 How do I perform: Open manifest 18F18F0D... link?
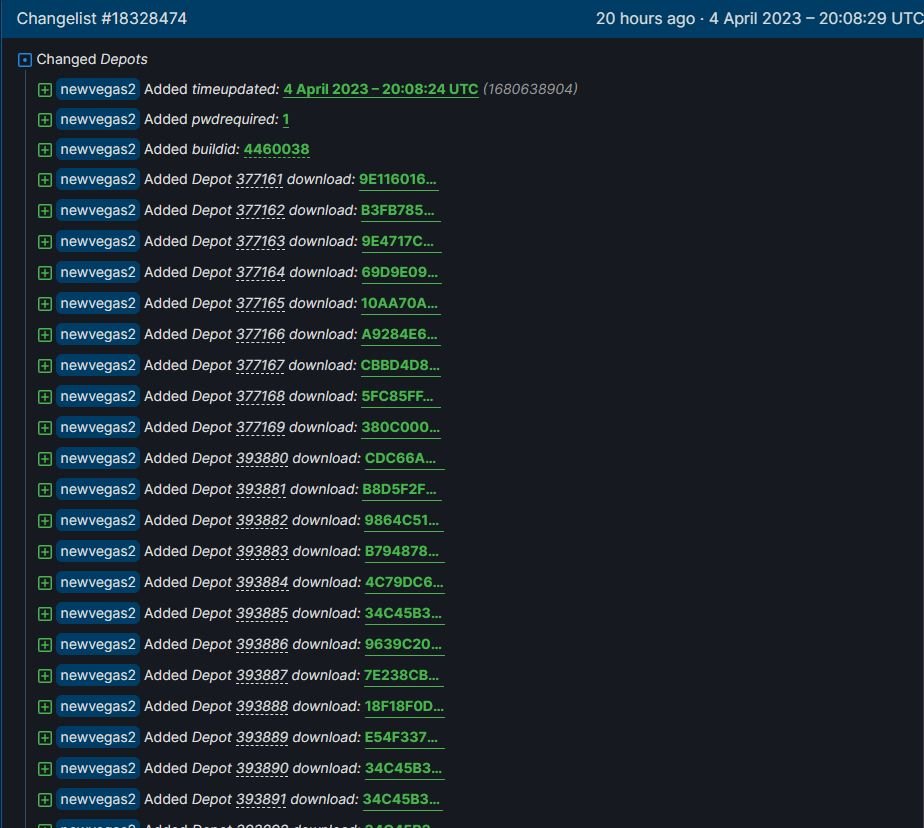coord(404,707)
